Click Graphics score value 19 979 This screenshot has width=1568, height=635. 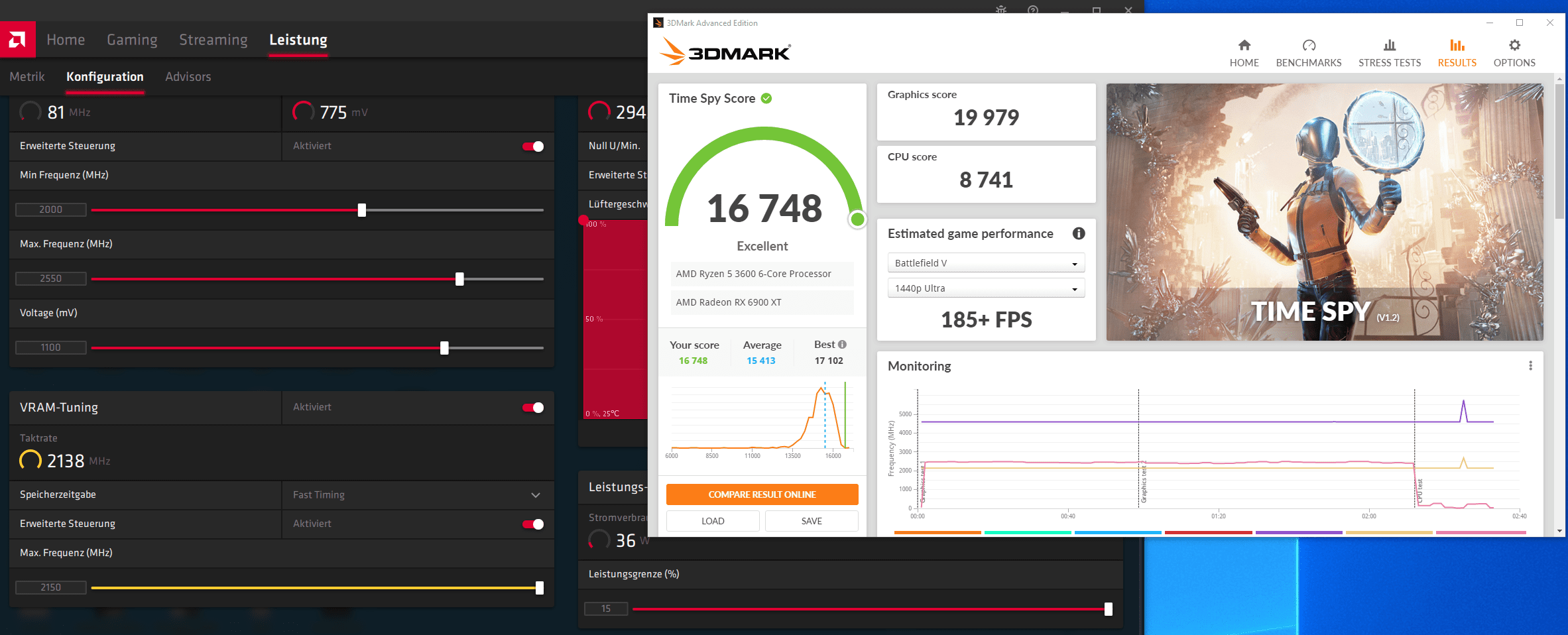[986, 117]
